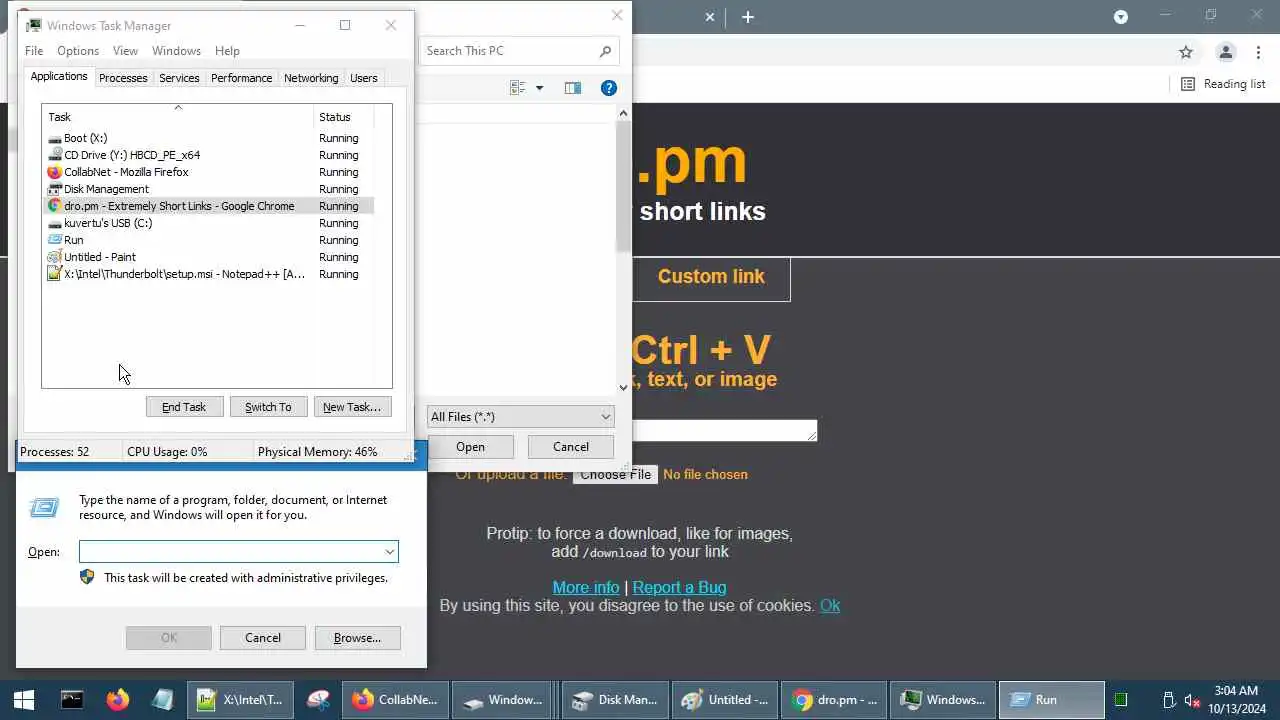The height and width of the screenshot is (720, 1280).
Task: Select the Untitled - Paint task row
Action: click(x=210, y=257)
